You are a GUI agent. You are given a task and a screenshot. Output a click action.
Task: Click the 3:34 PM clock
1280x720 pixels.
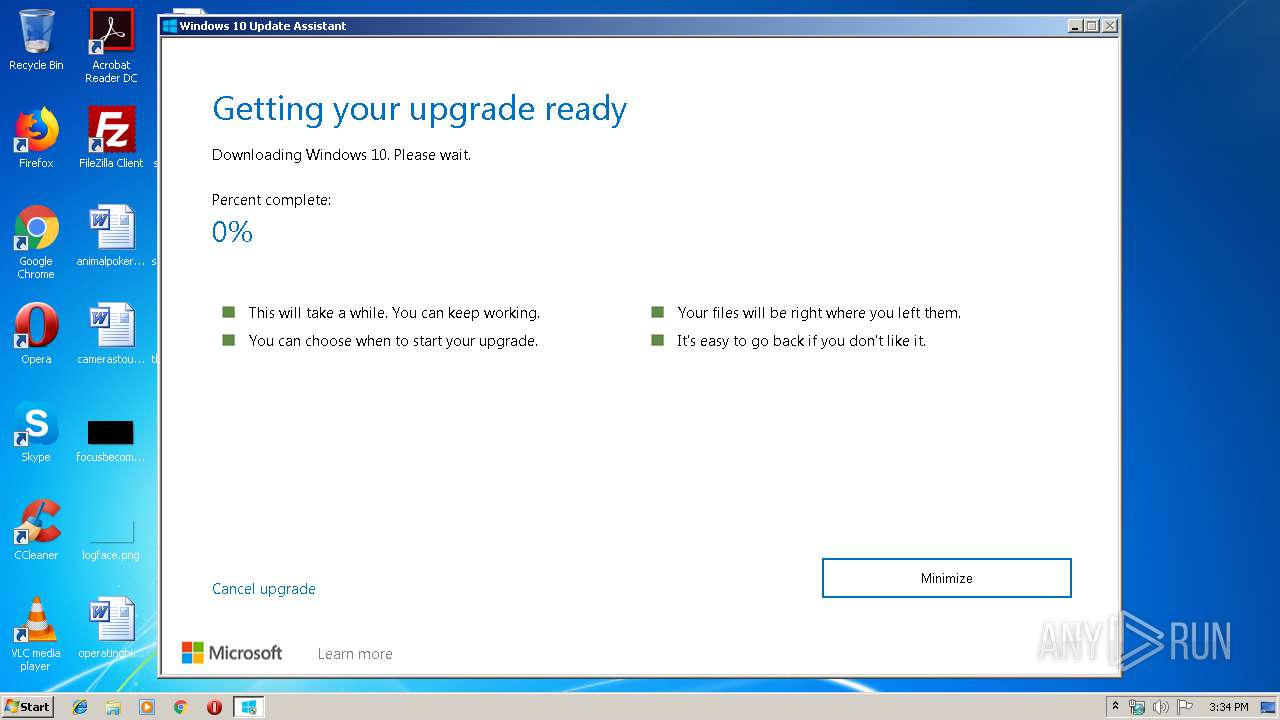coord(1229,707)
